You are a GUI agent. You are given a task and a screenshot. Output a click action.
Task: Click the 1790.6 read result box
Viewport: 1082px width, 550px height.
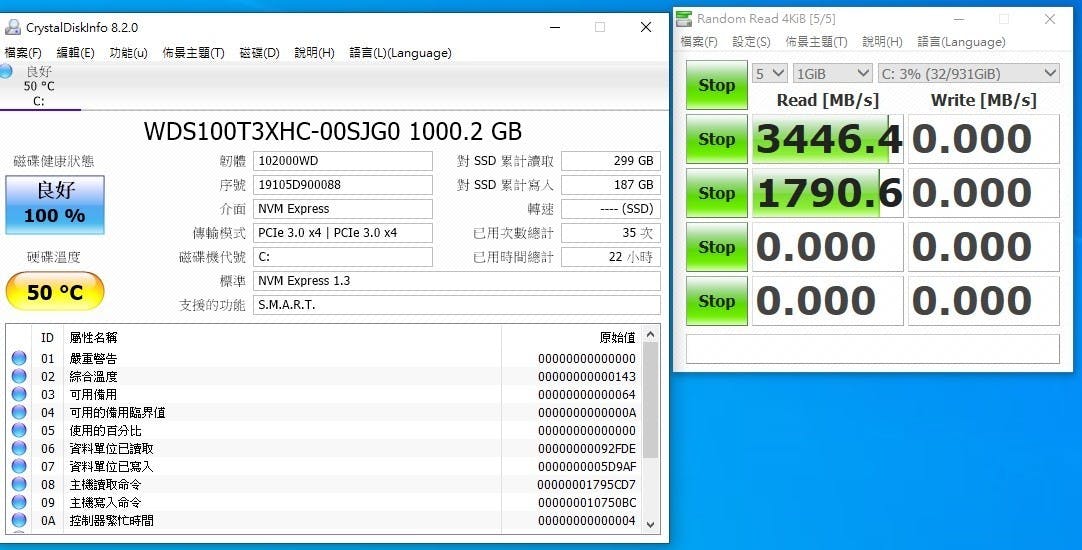click(x=827, y=193)
